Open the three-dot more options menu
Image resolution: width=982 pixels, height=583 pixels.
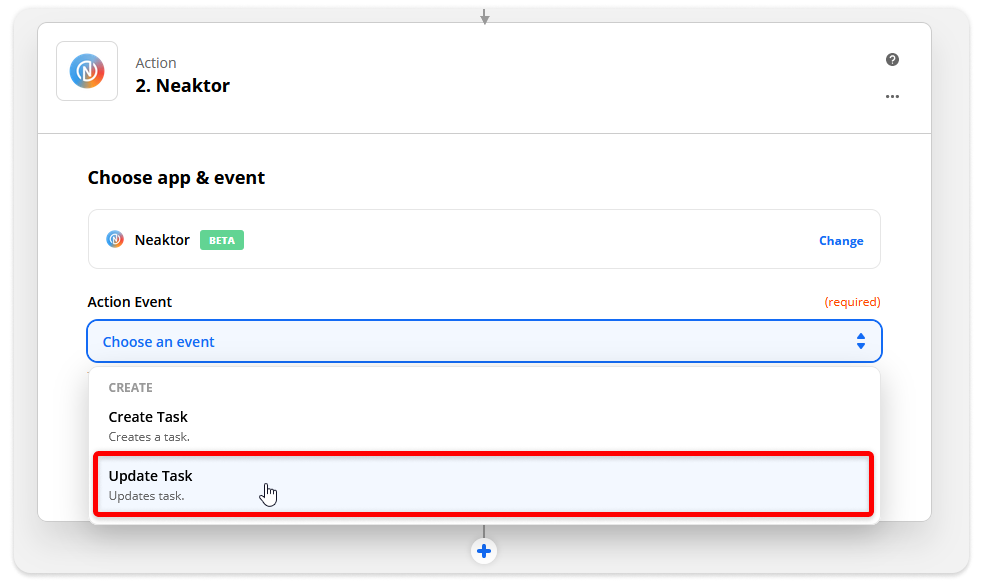click(892, 96)
